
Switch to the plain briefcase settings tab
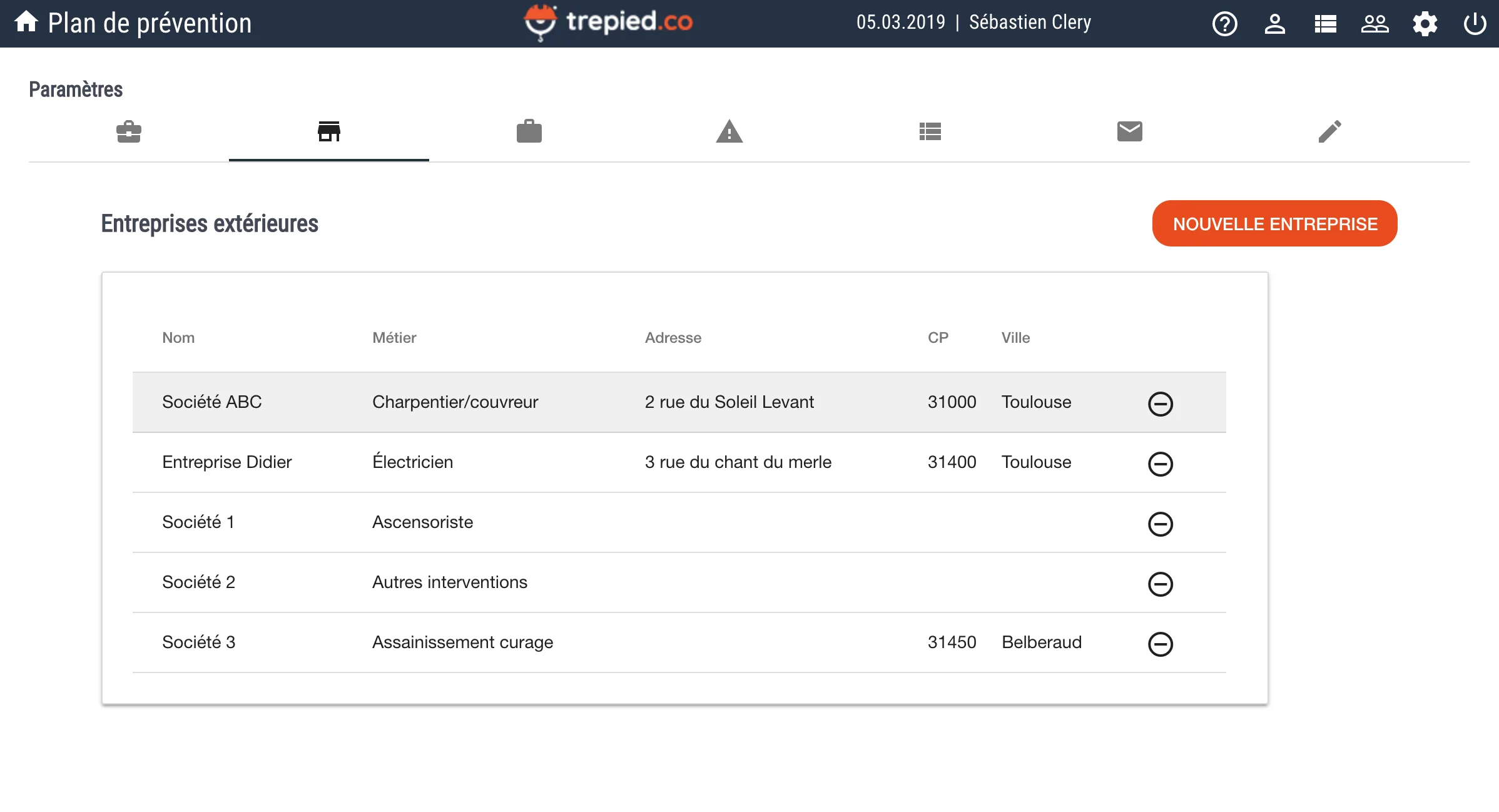(529, 131)
